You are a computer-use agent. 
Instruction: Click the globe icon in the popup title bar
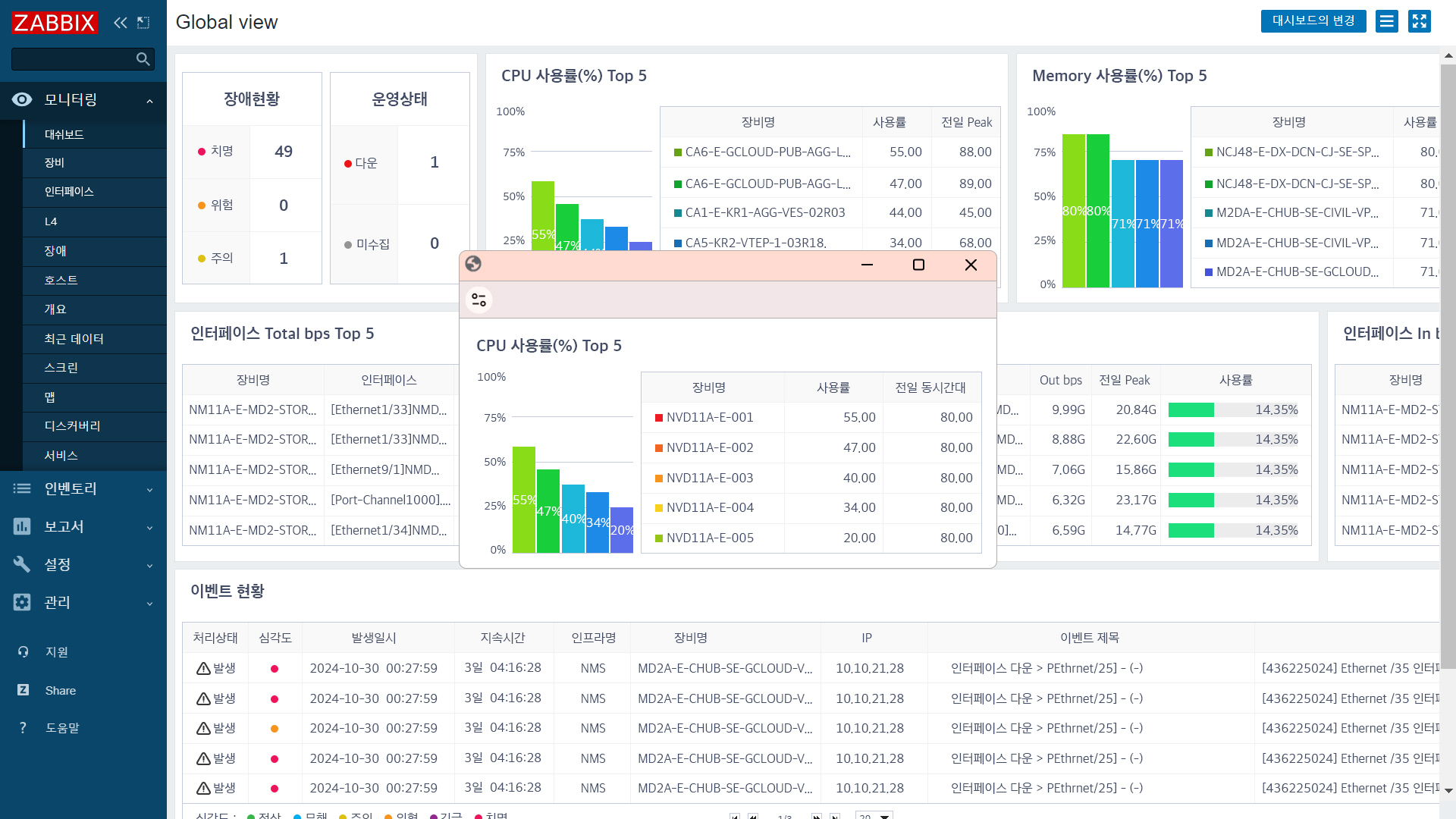click(473, 264)
